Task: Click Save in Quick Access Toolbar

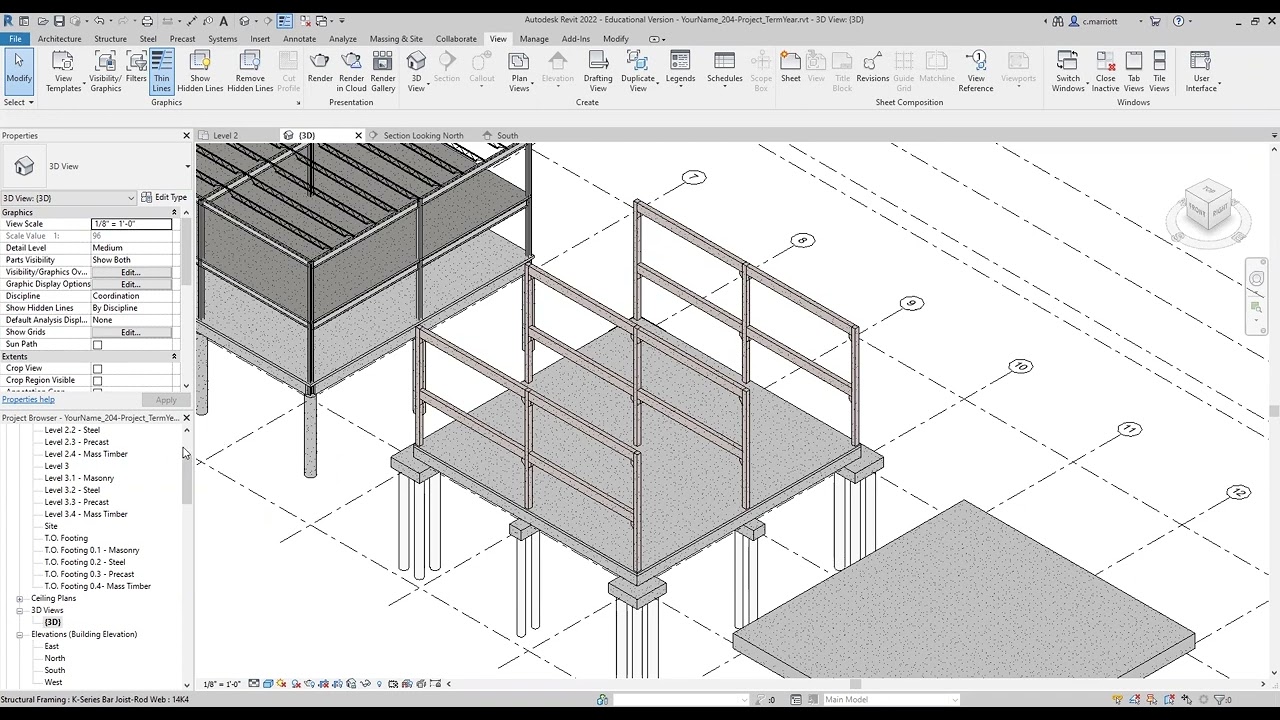Action: tap(59, 21)
